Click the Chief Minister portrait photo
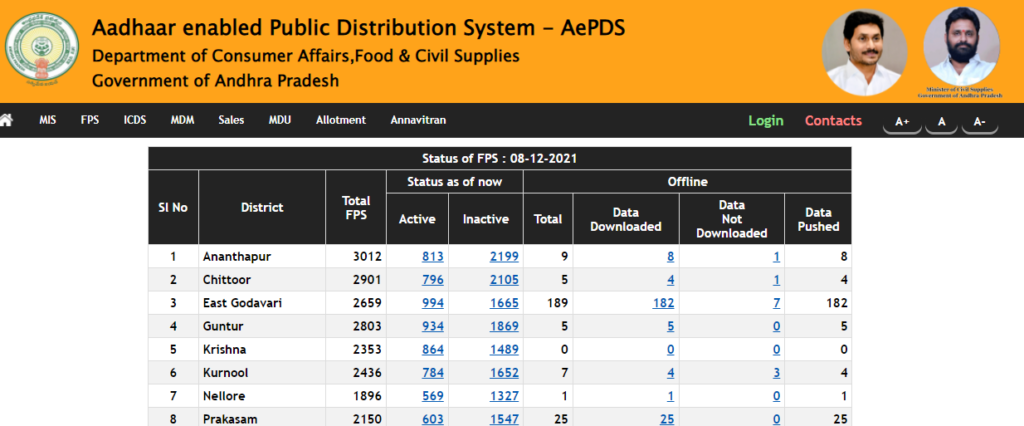The height and width of the screenshot is (426, 1024). pos(865,53)
